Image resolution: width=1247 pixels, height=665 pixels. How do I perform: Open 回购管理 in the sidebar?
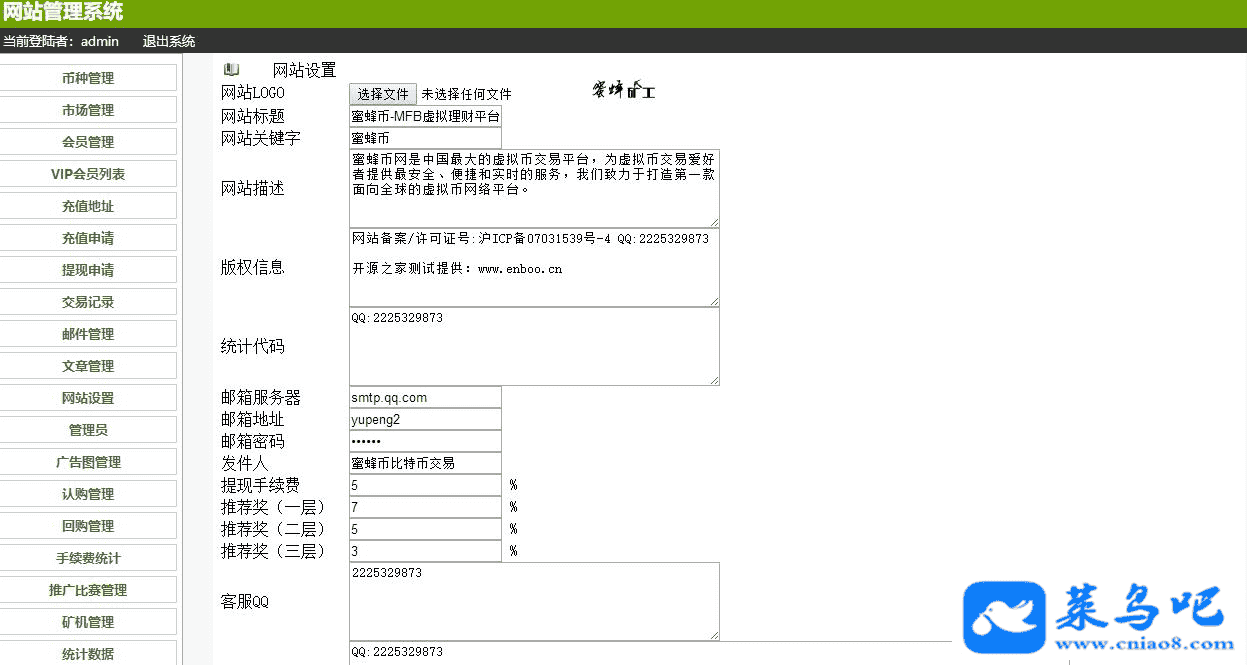click(88, 526)
